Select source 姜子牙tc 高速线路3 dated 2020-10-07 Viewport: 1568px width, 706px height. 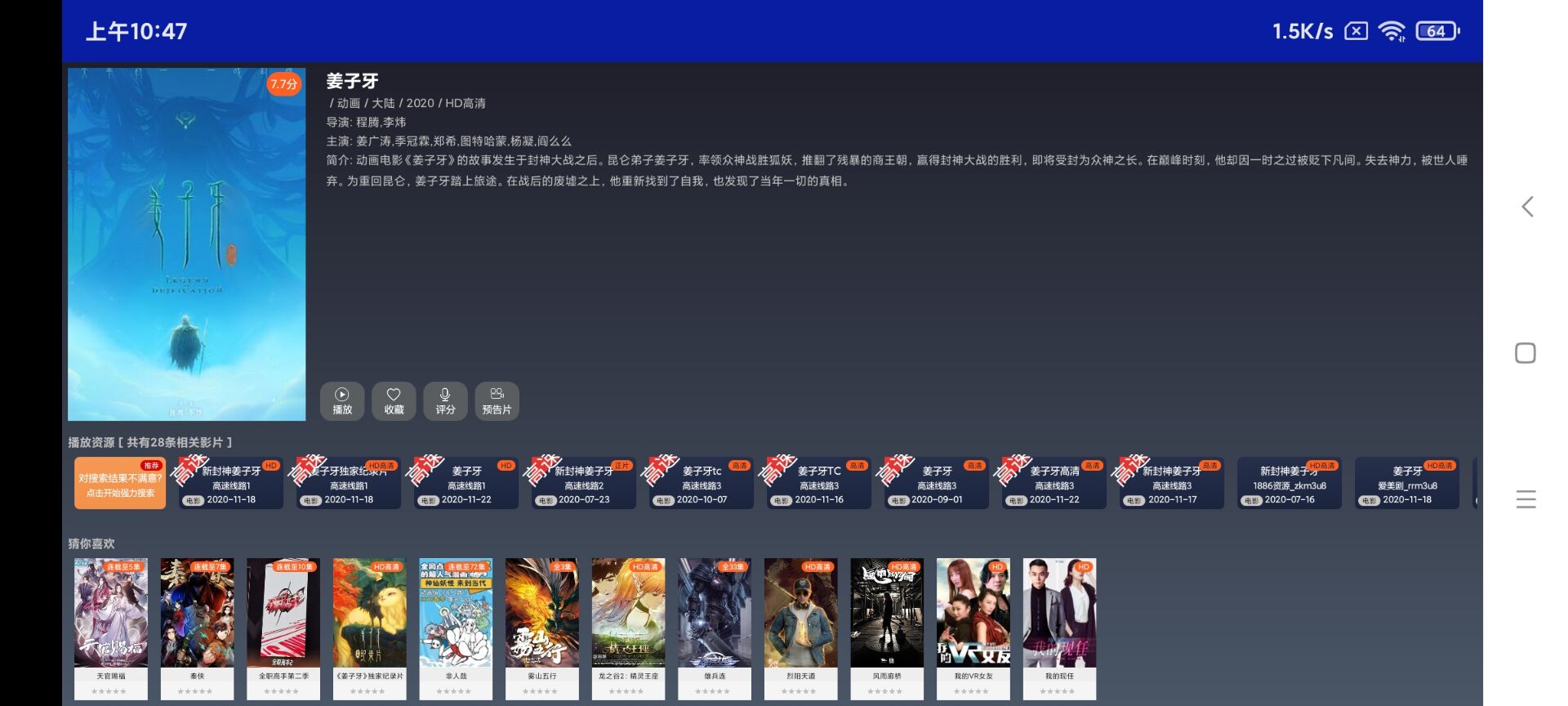(702, 484)
